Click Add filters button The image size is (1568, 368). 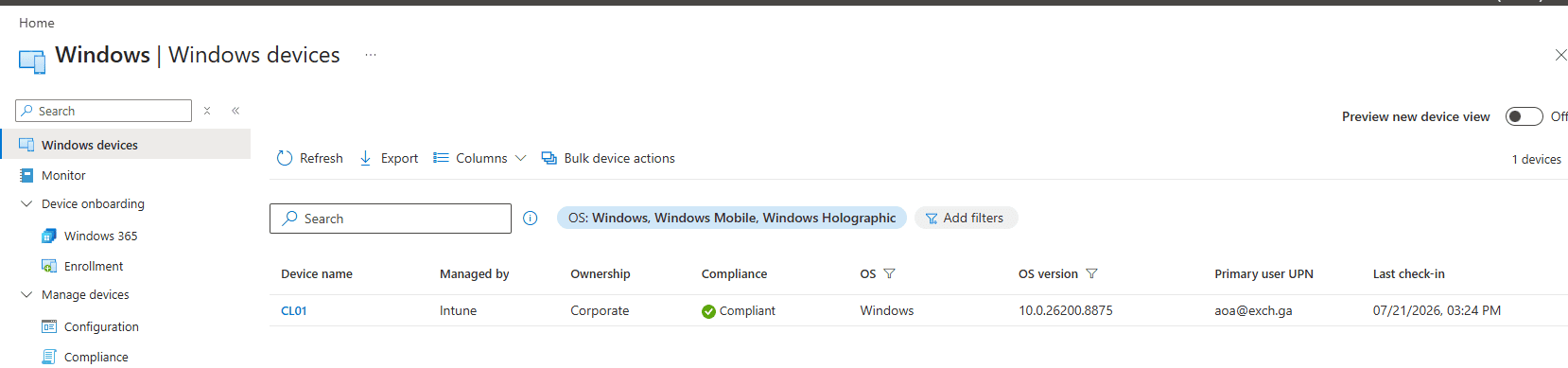point(966,218)
